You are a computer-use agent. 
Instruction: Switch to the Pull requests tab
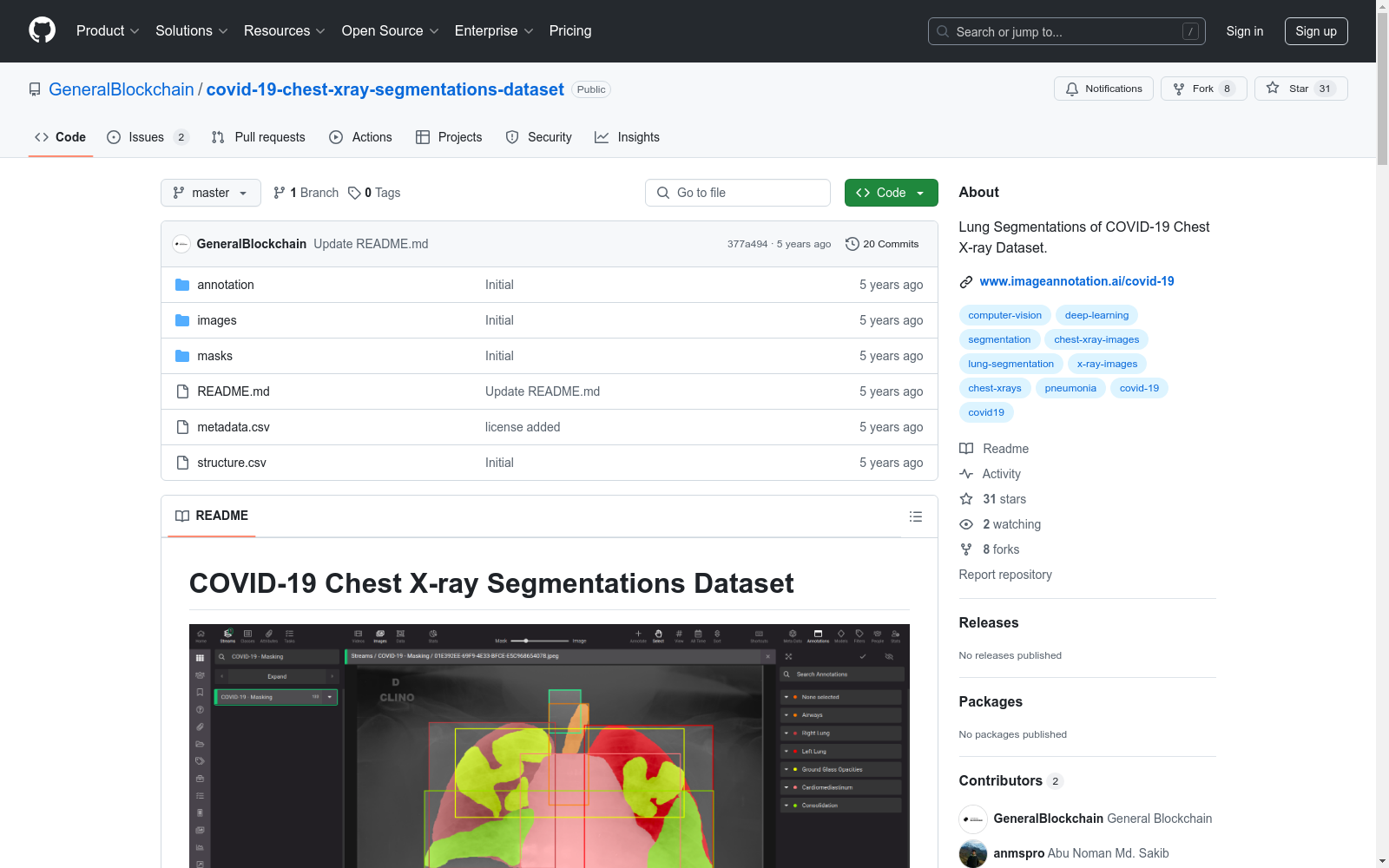click(259, 137)
